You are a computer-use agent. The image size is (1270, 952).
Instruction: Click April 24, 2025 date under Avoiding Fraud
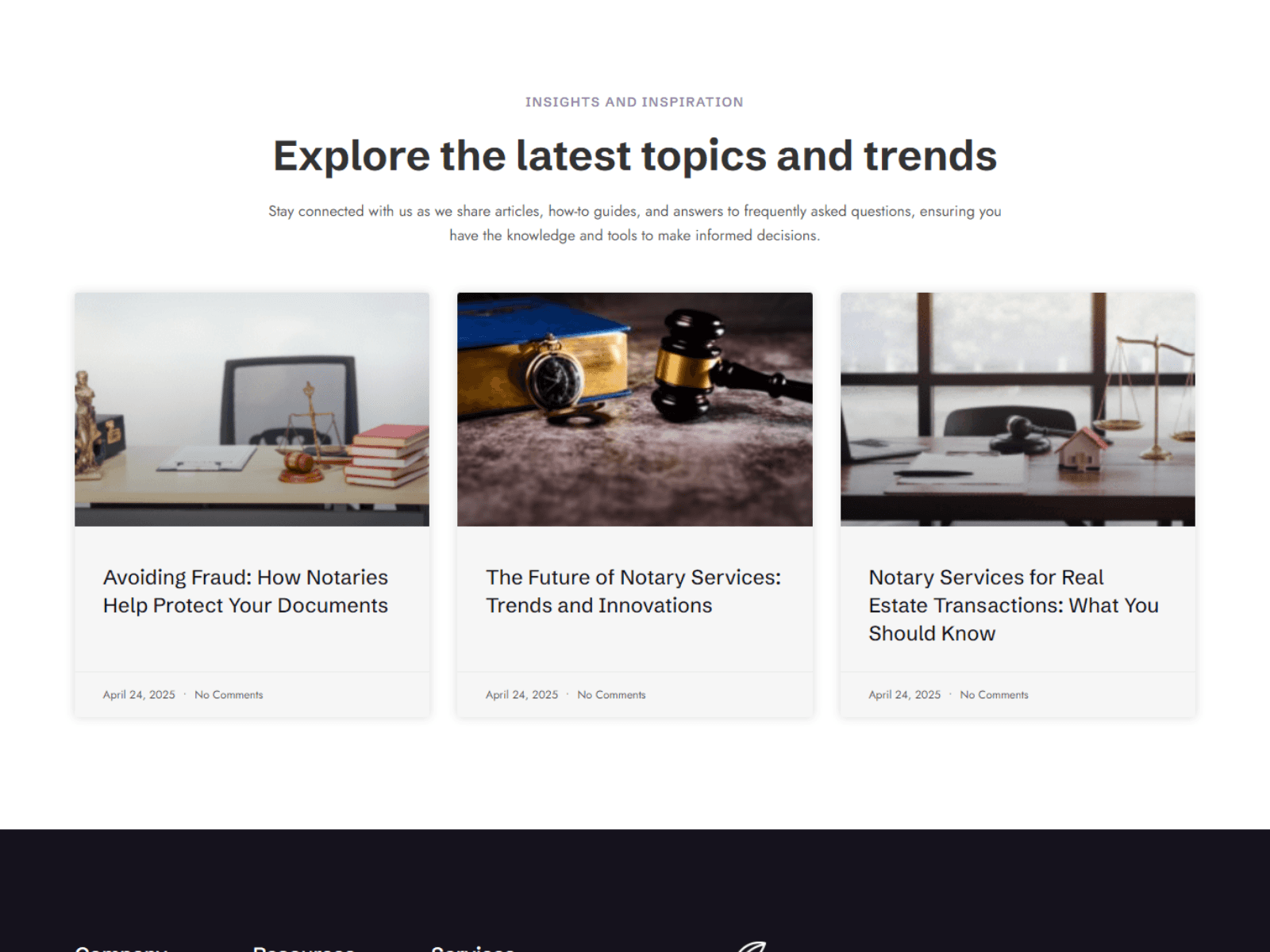click(139, 695)
